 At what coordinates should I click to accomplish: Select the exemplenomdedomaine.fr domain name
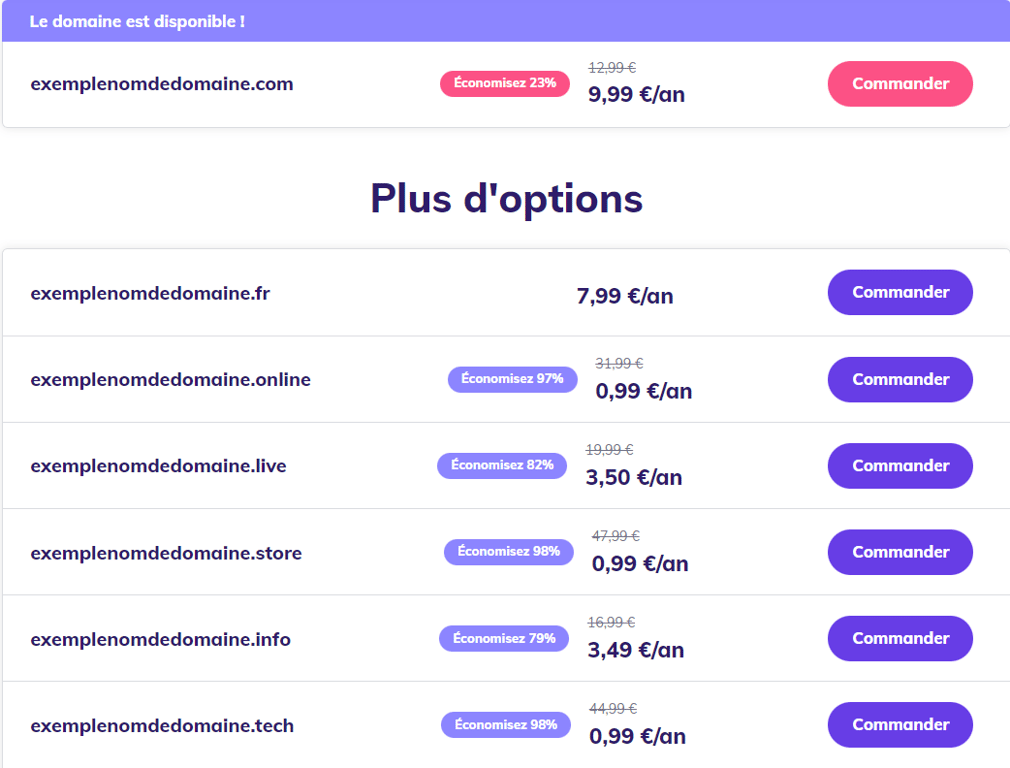[x=149, y=292]
